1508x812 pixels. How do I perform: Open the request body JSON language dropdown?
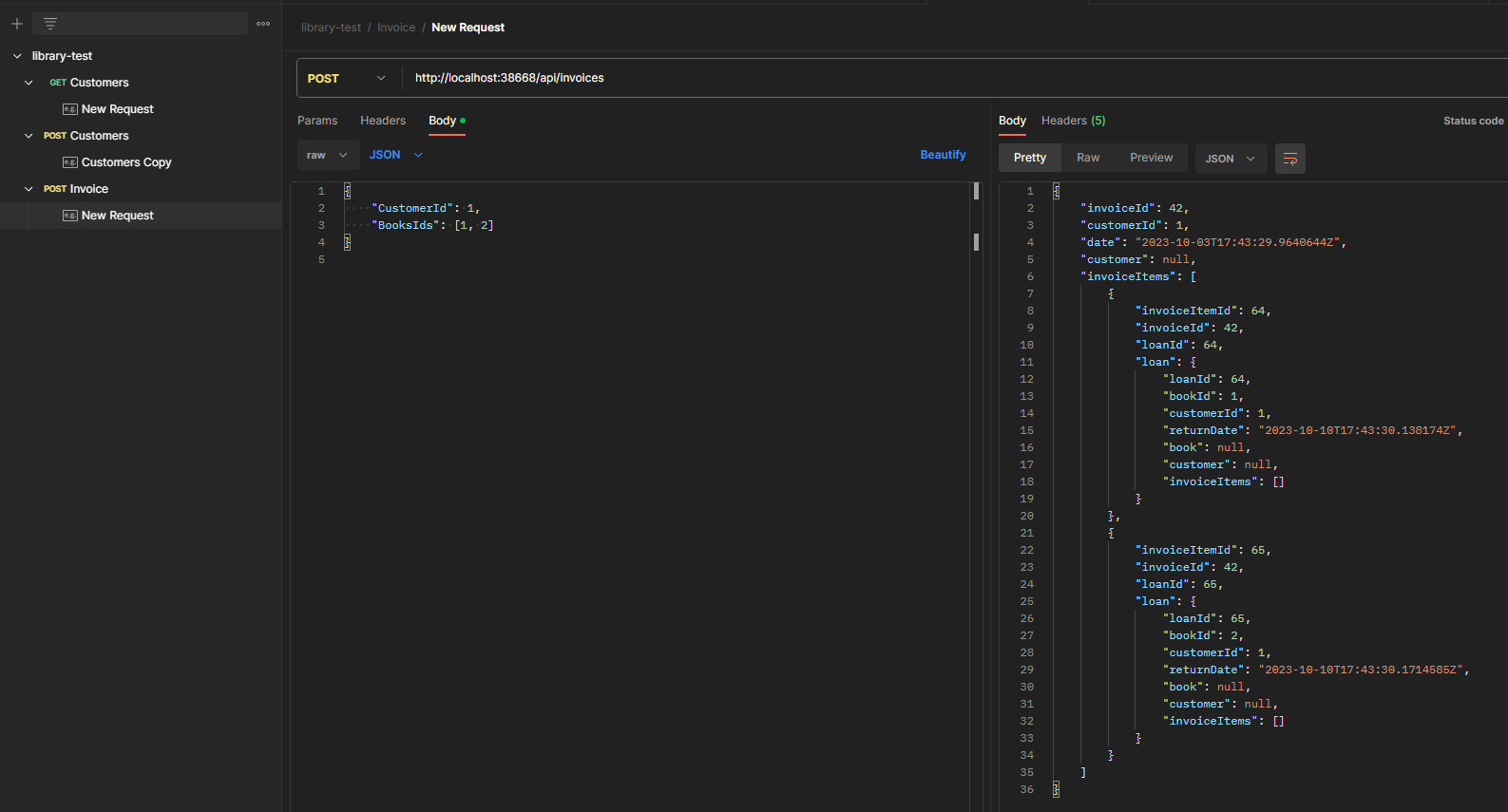pyautogui.click(x=396, y=155)
